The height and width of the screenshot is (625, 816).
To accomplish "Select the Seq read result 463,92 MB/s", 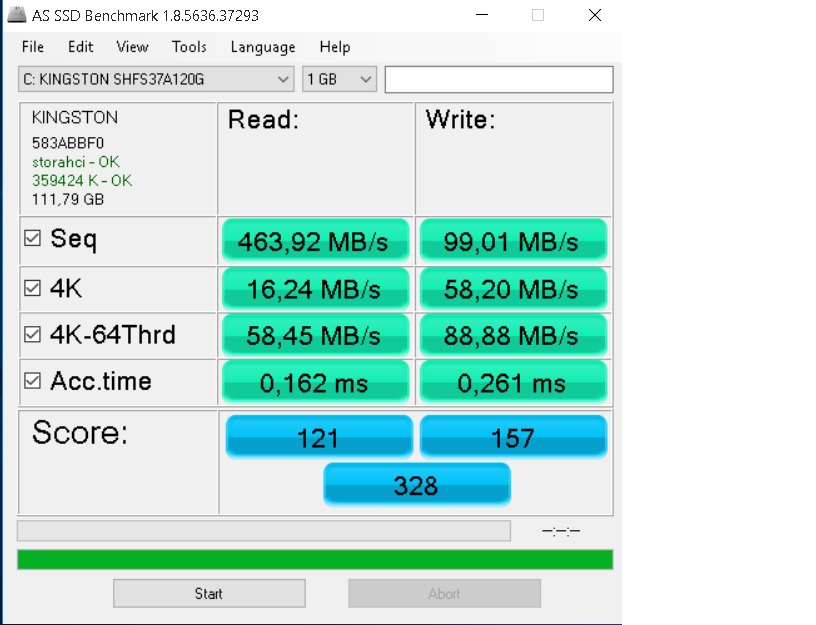I will coord(315,240).
